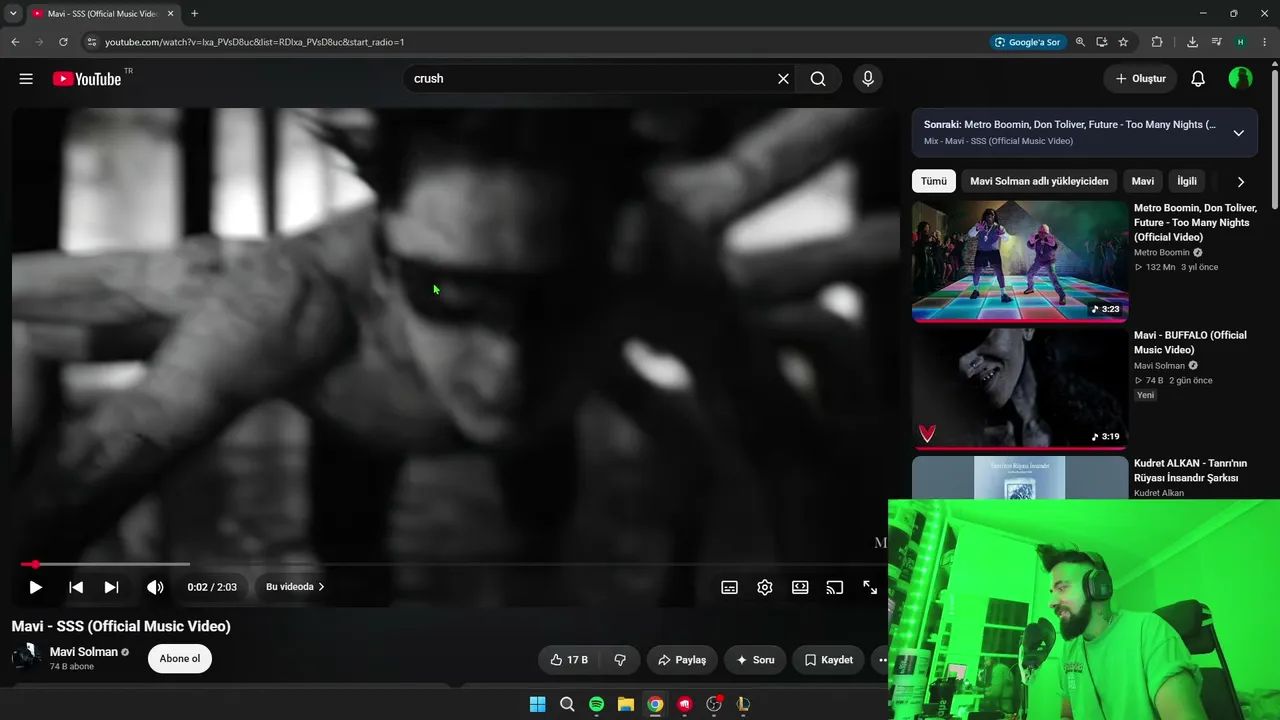
Task: Open File Explorer from the taskbar
Action: click(x=626, y=704)
